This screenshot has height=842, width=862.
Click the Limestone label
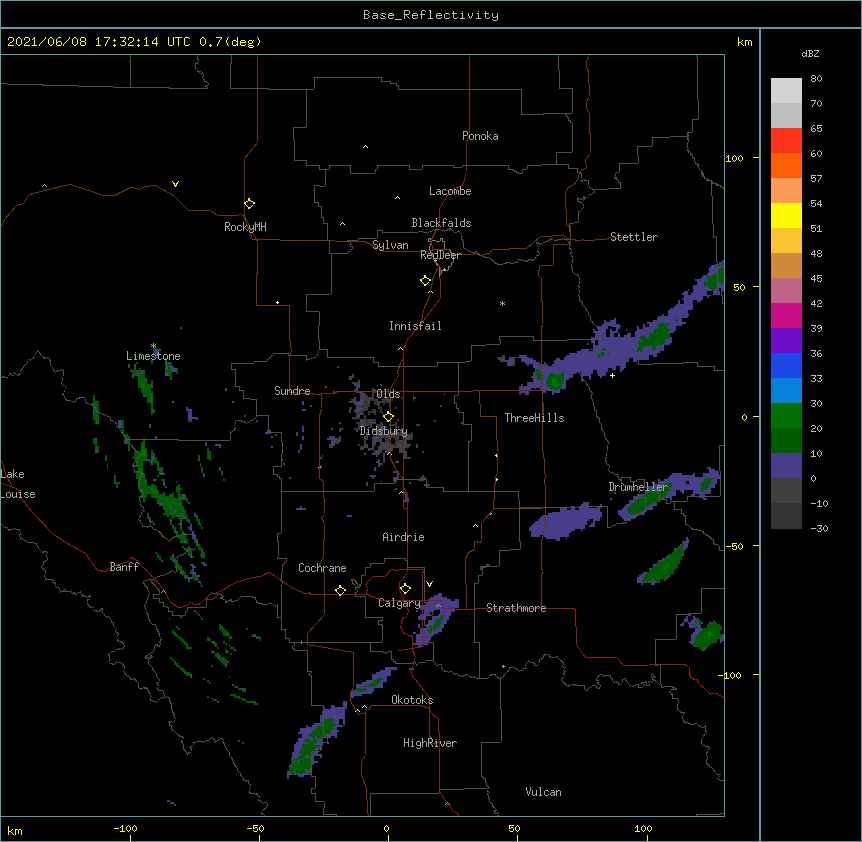(153, 356)
